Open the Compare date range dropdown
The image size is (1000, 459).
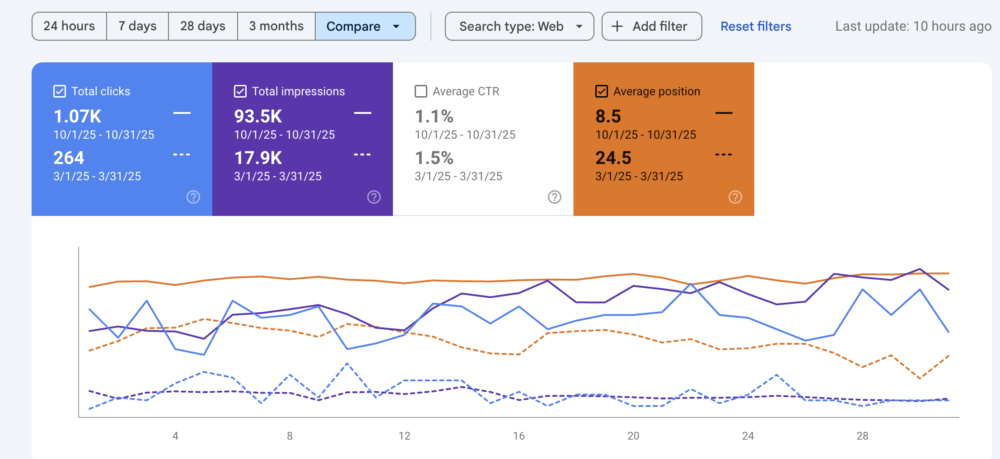[365, 26]
